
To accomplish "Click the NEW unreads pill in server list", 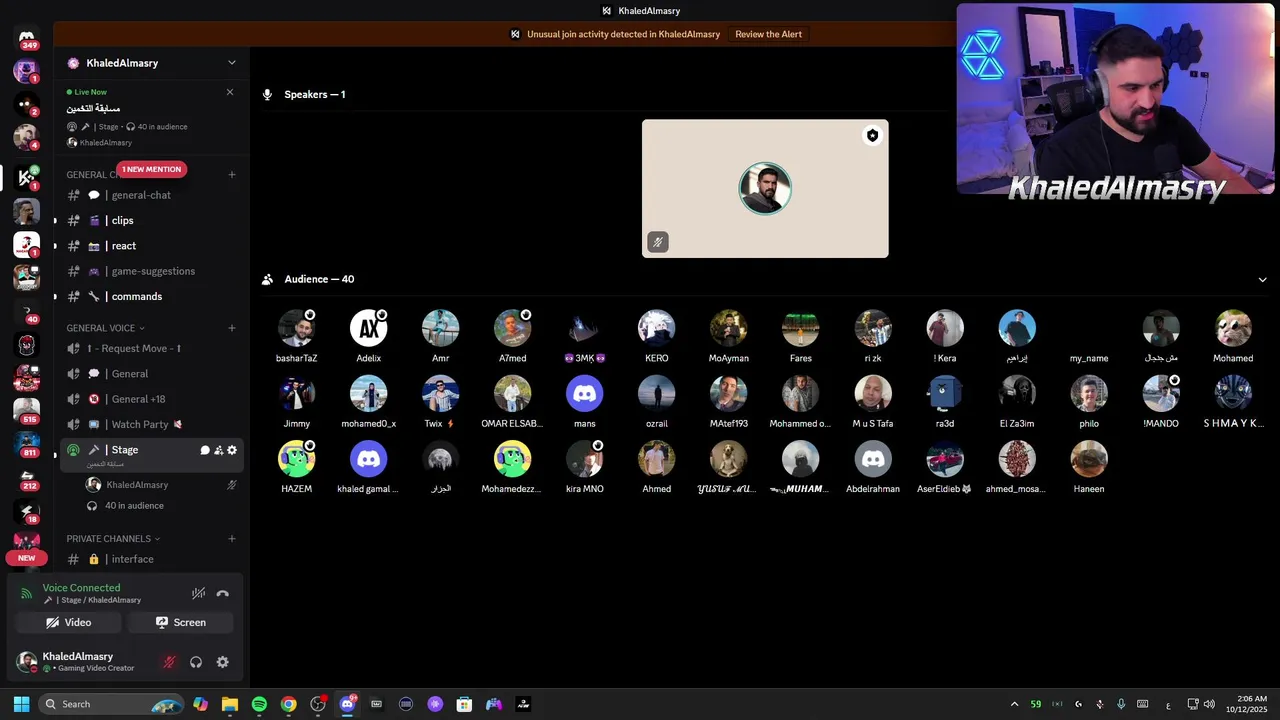I will coord(26,558).
